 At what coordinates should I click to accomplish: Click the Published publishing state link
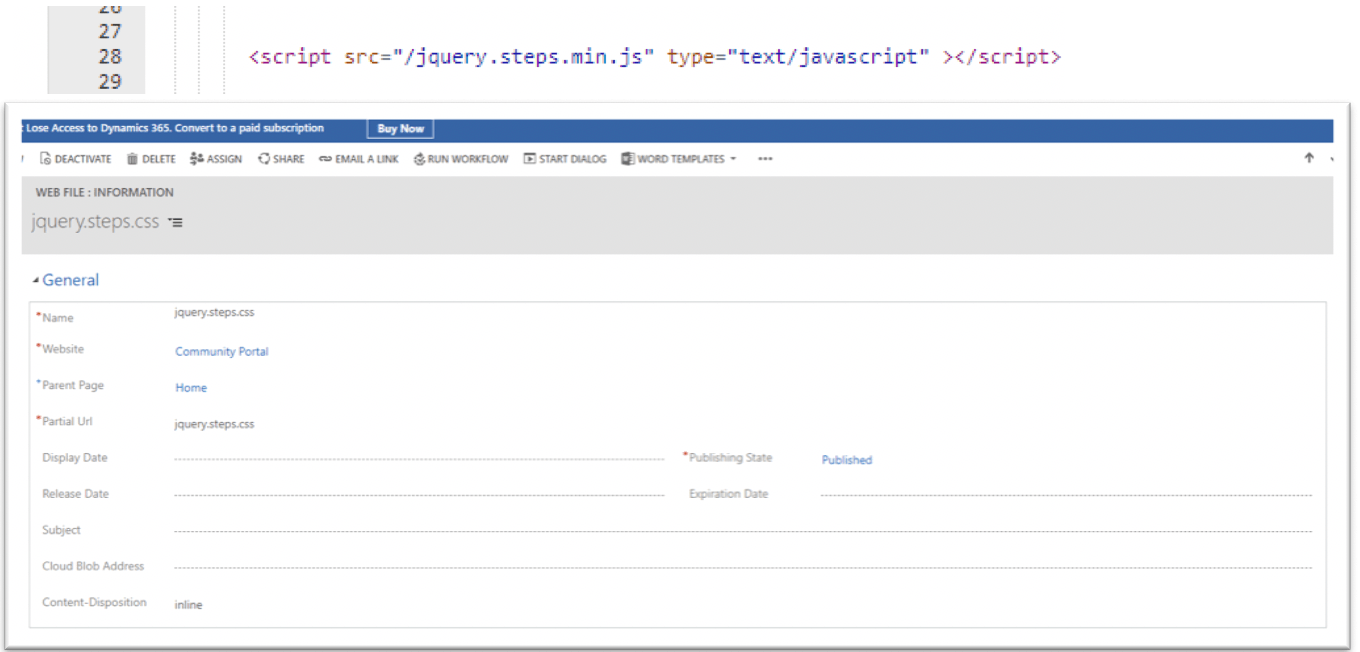pos(847,460)
